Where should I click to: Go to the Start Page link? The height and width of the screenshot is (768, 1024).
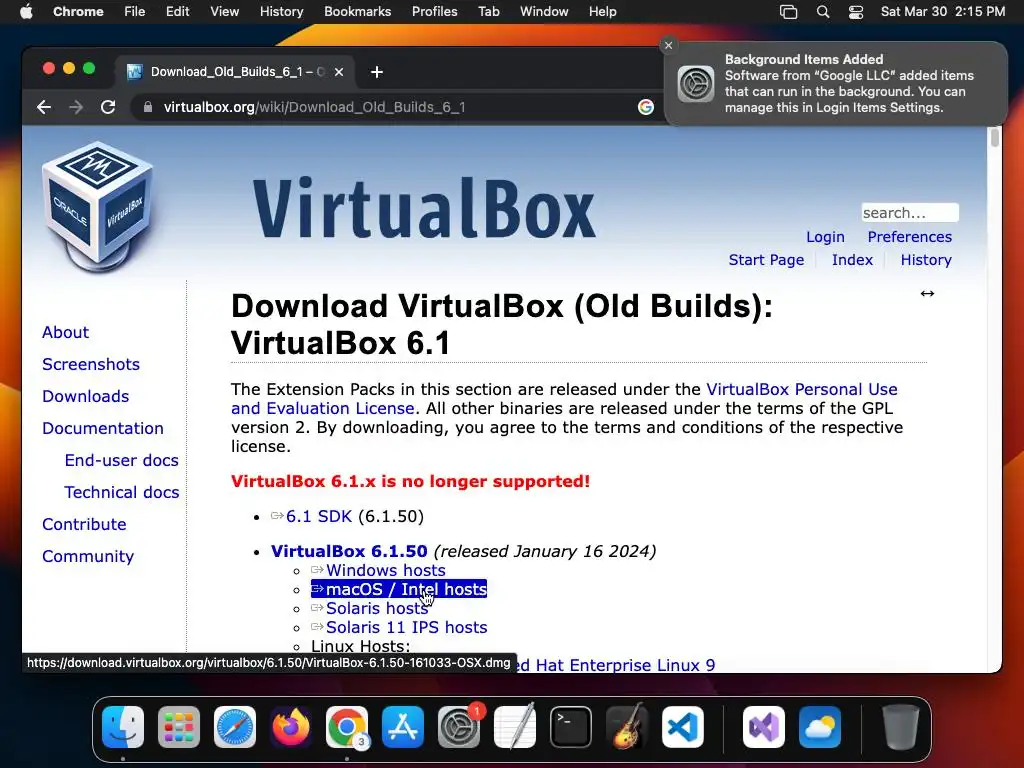point(766,260)
